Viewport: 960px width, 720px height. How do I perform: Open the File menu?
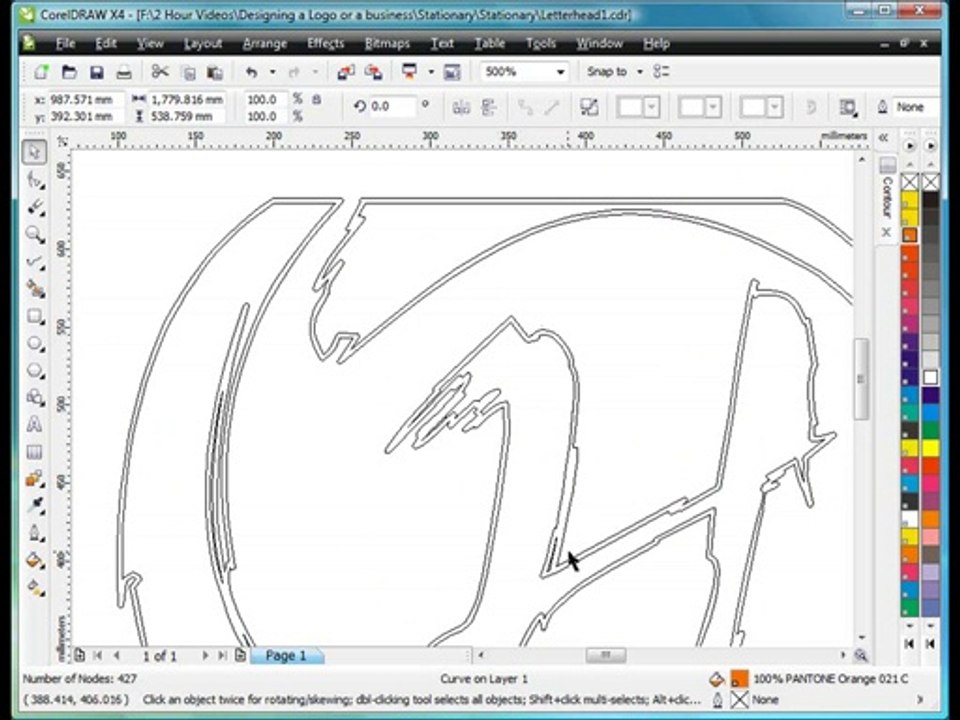(65, 43)
